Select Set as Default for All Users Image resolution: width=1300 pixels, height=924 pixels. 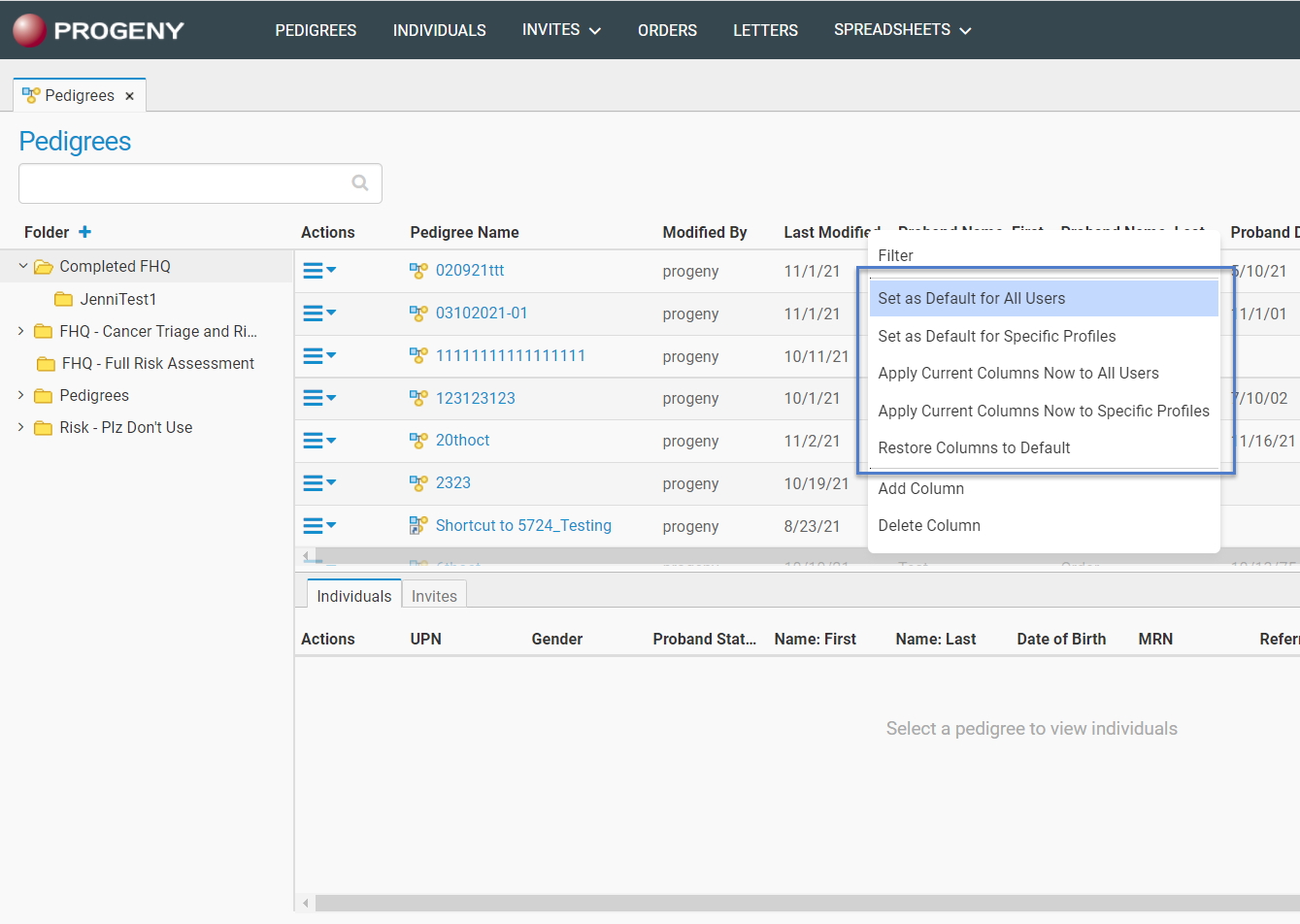click(971, 299)
